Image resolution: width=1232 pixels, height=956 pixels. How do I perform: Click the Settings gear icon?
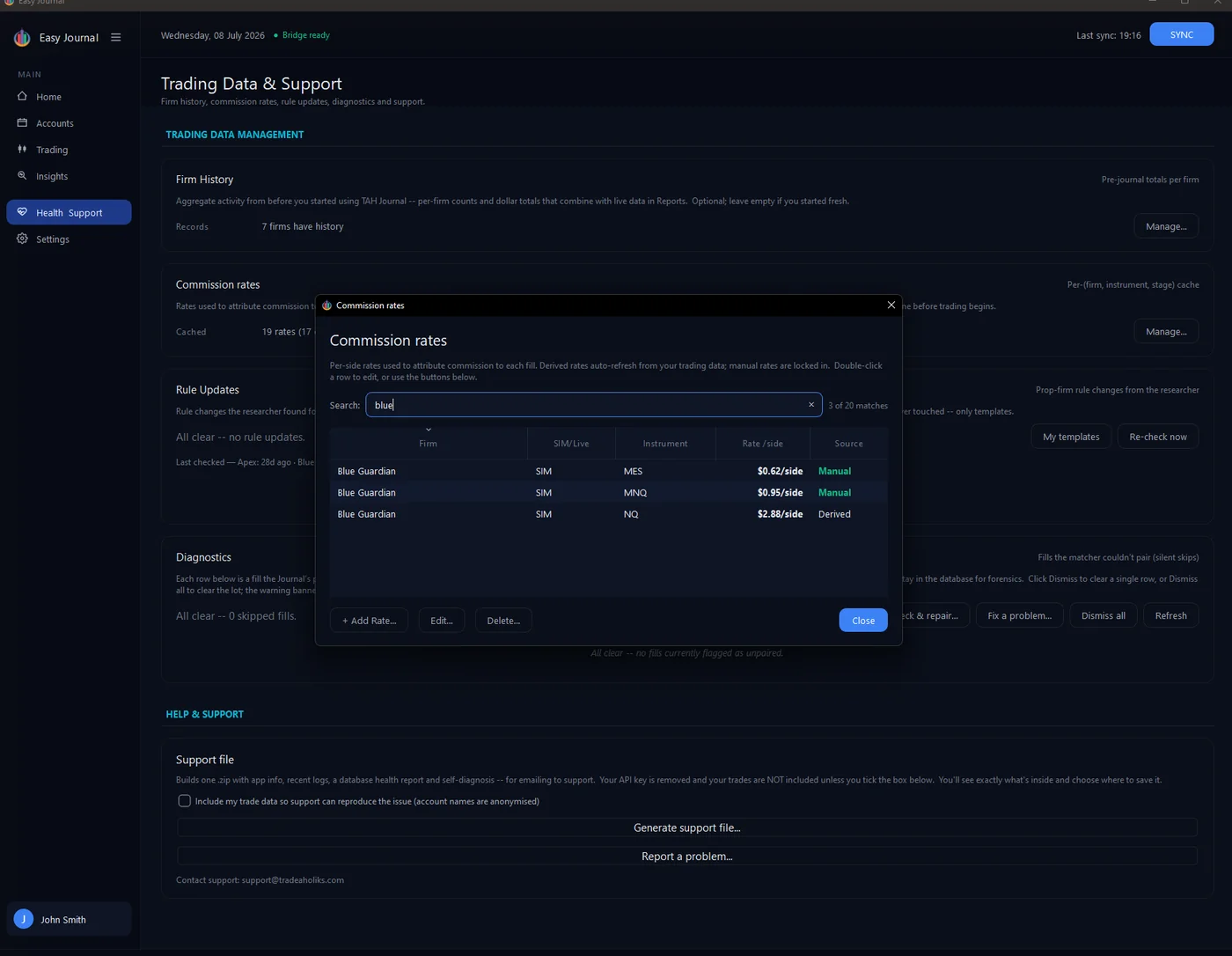[22, 239]
